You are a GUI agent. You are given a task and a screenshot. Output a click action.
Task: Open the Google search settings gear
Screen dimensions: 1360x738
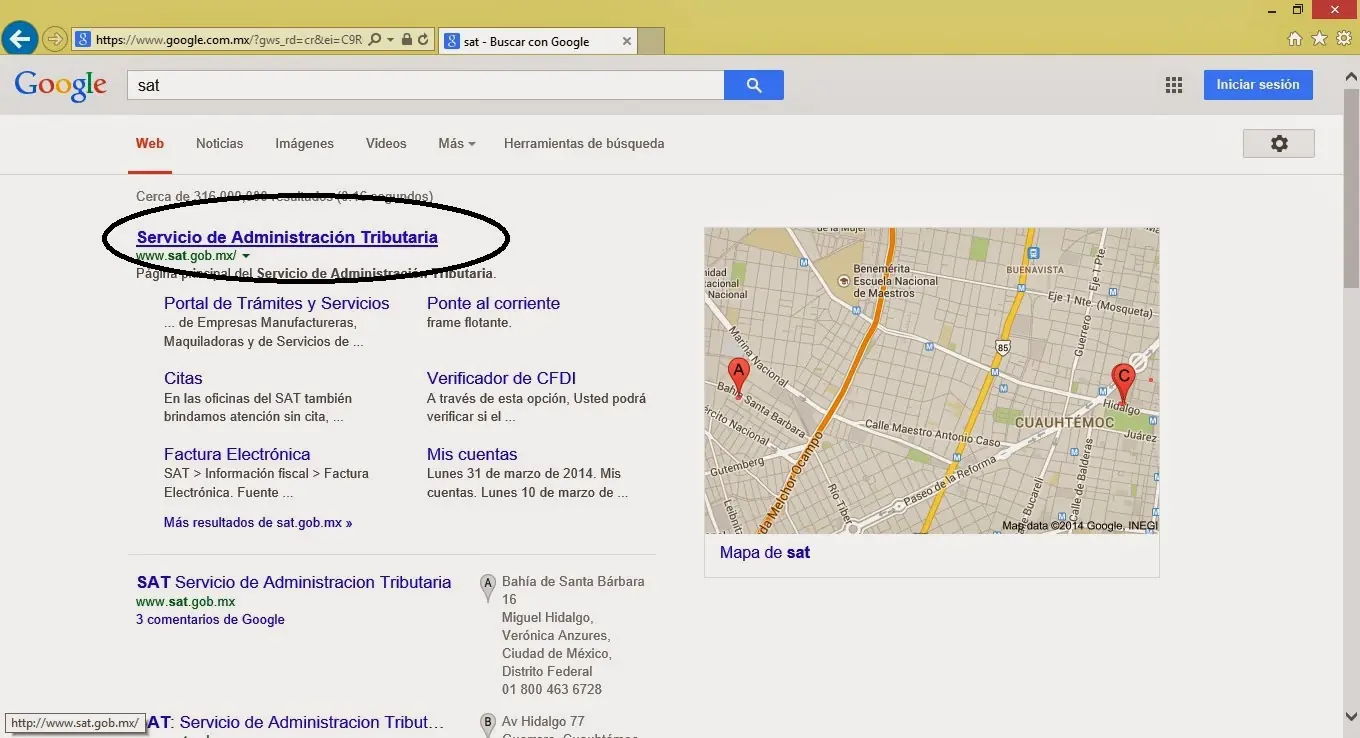point(1279,143)
